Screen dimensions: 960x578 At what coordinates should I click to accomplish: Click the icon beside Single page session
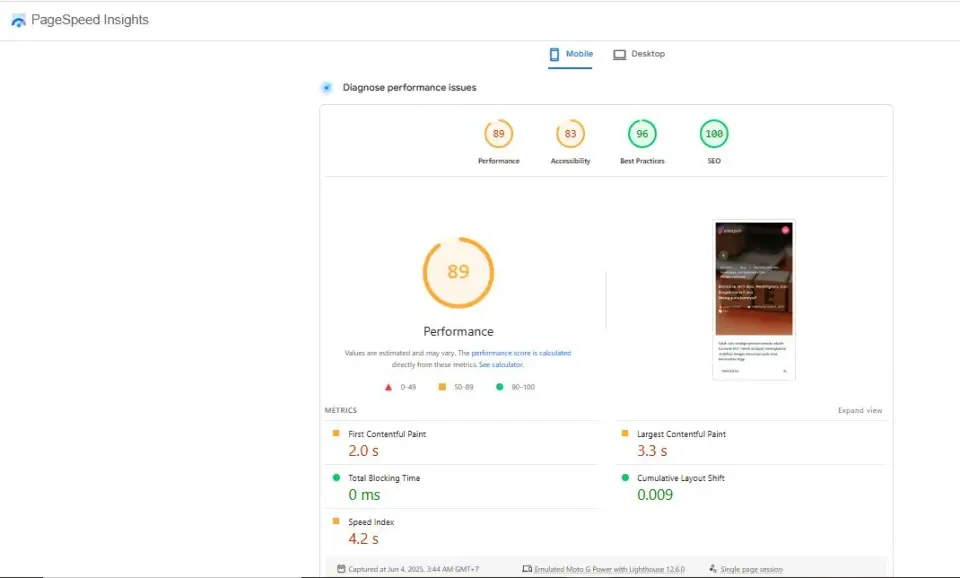(713, 569)
